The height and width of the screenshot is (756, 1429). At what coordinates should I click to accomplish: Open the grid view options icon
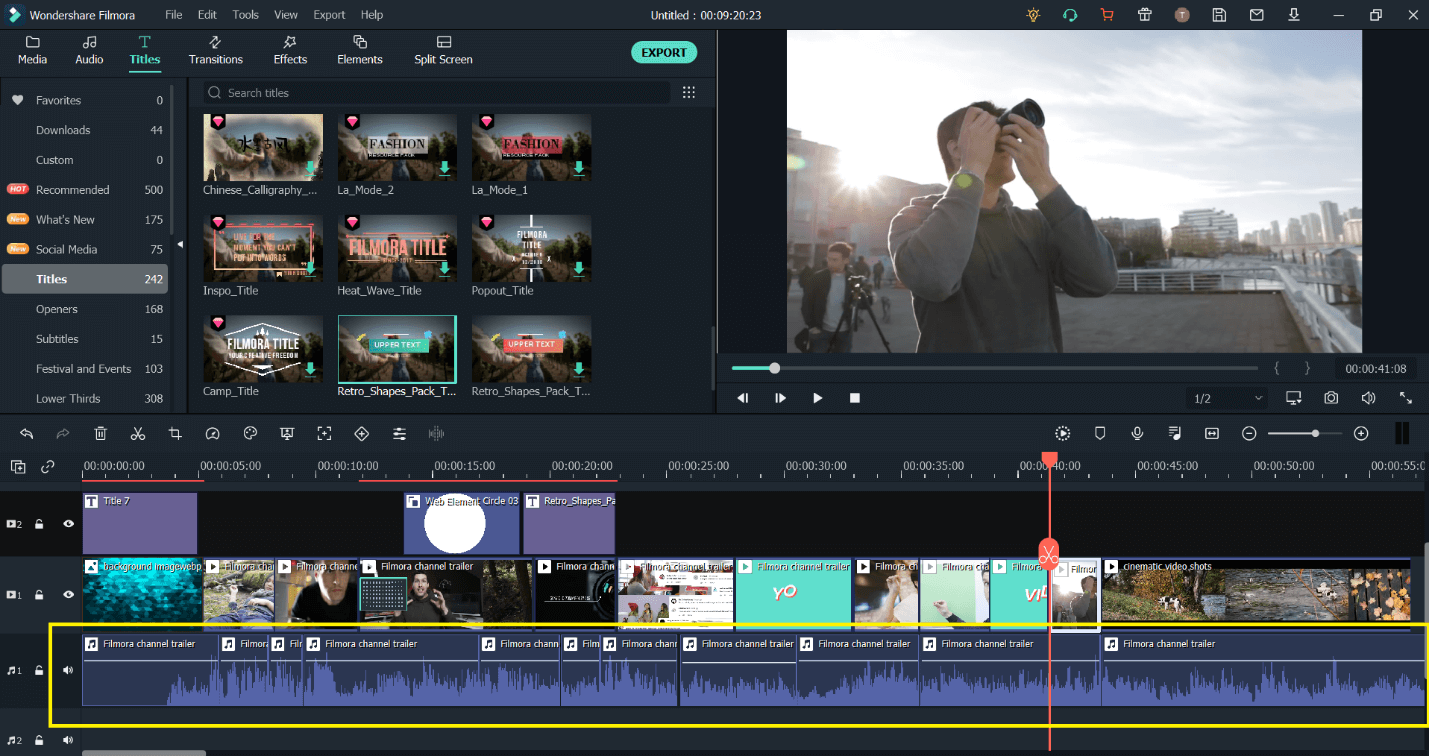click(689, 92)
